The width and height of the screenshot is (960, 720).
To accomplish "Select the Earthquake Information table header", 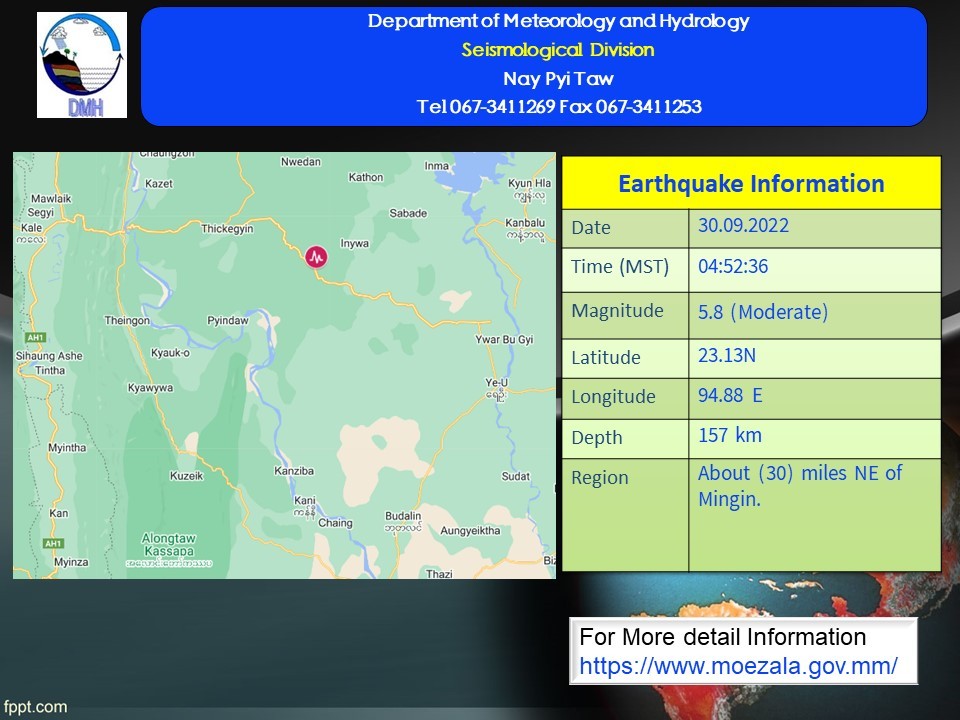I will pos(751,184).
